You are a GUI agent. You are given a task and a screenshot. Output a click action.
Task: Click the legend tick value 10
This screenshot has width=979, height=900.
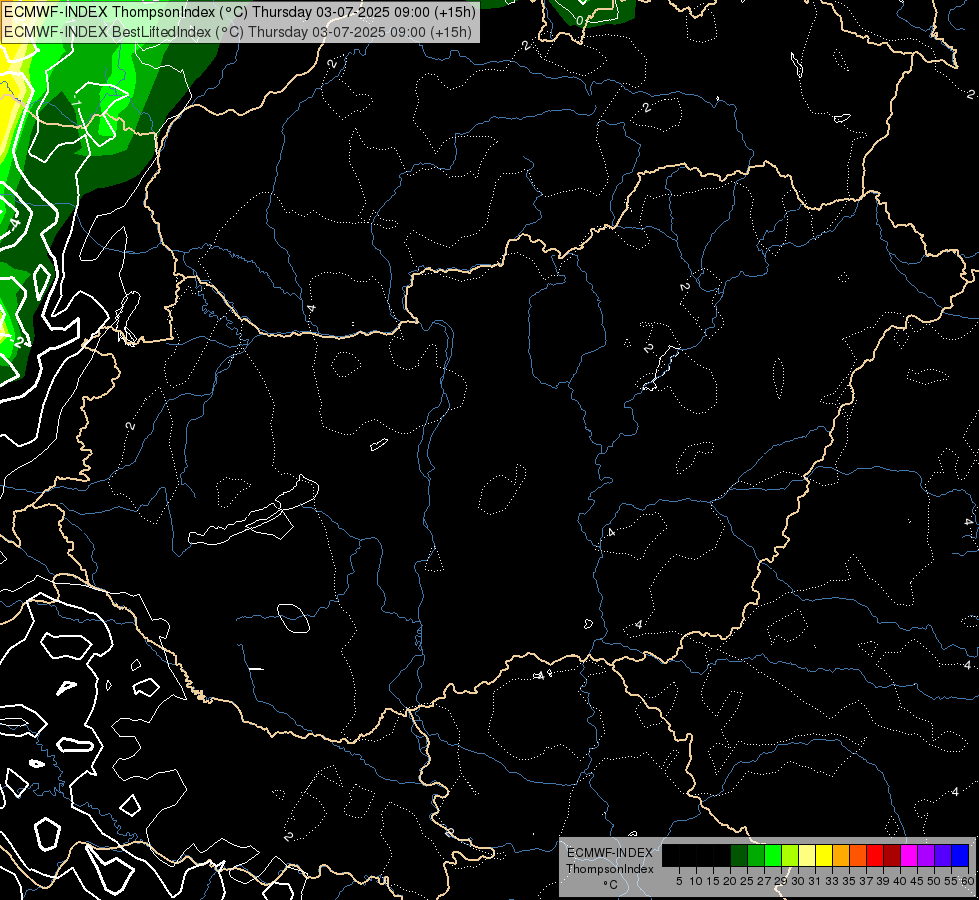click(x=696, y=881)
